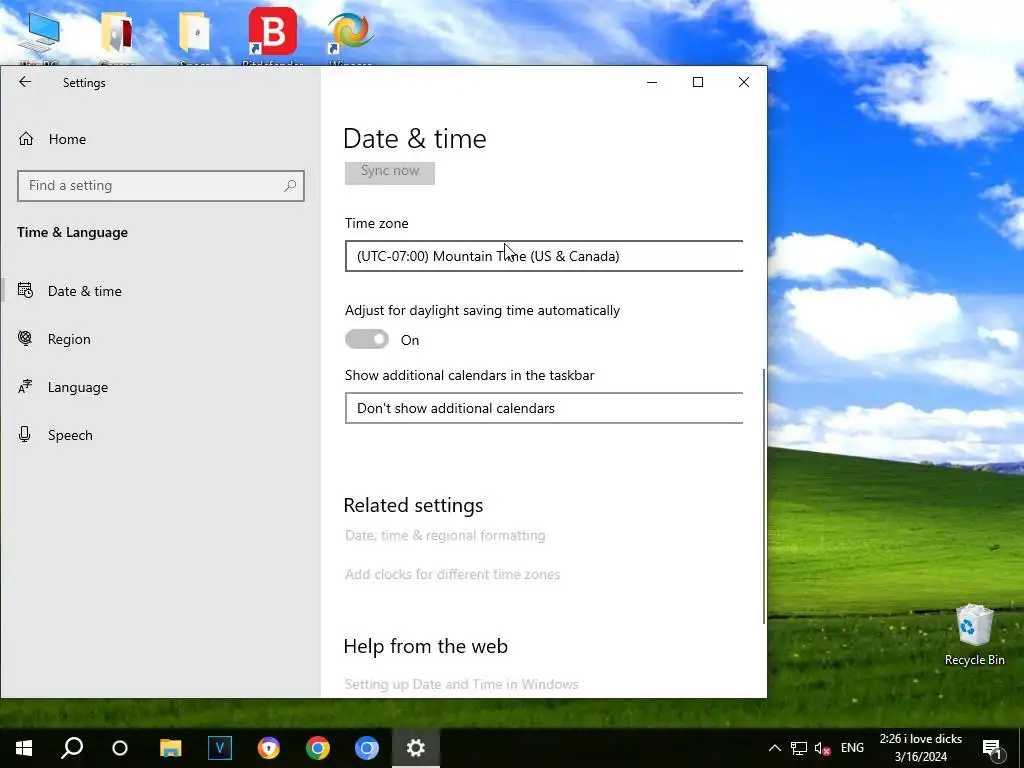
Task: Click the greyed Sync now button
Action: pos(390,172)
